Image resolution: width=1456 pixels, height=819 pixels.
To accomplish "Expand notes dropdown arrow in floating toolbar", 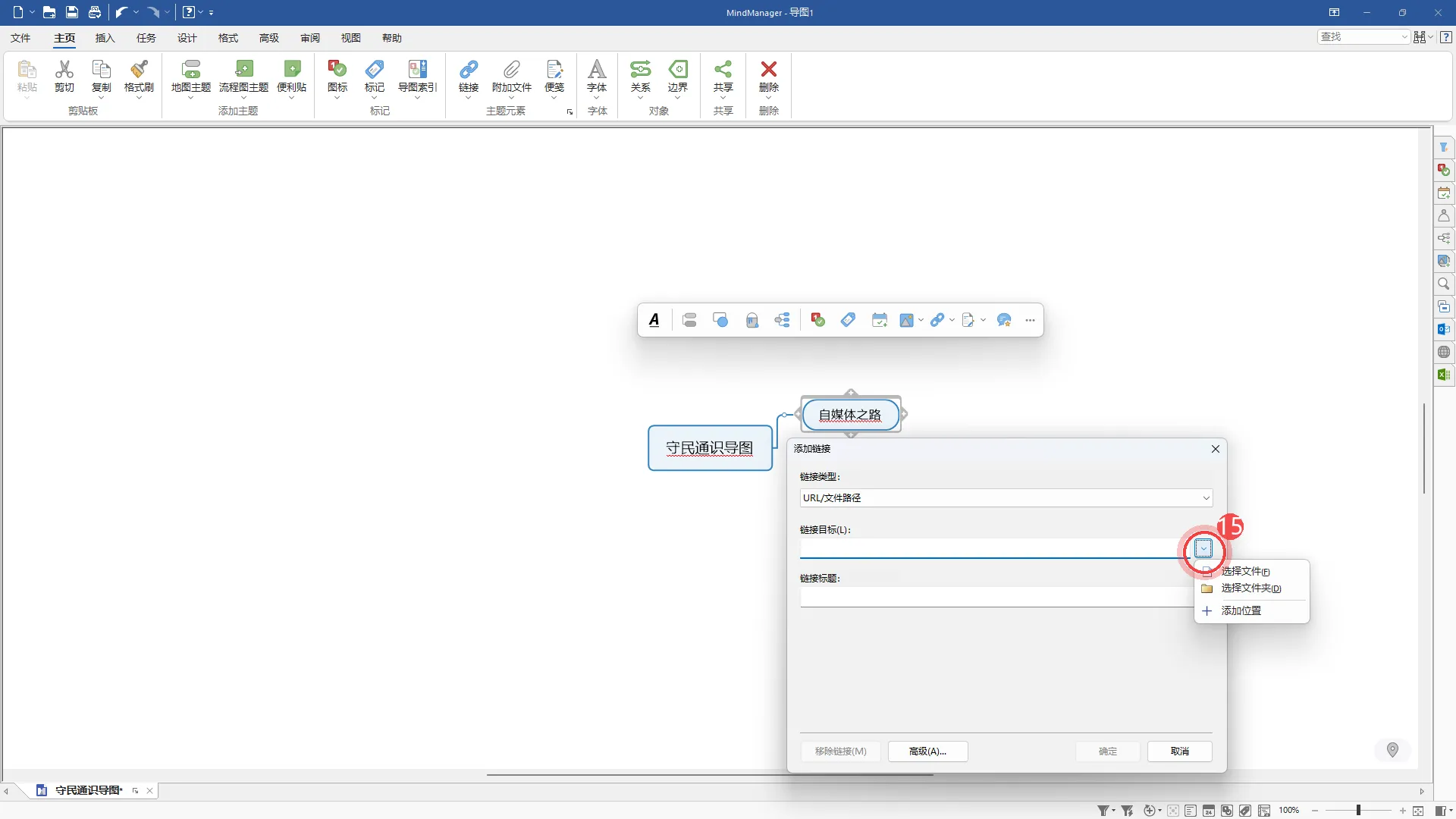I will [983, 320].
